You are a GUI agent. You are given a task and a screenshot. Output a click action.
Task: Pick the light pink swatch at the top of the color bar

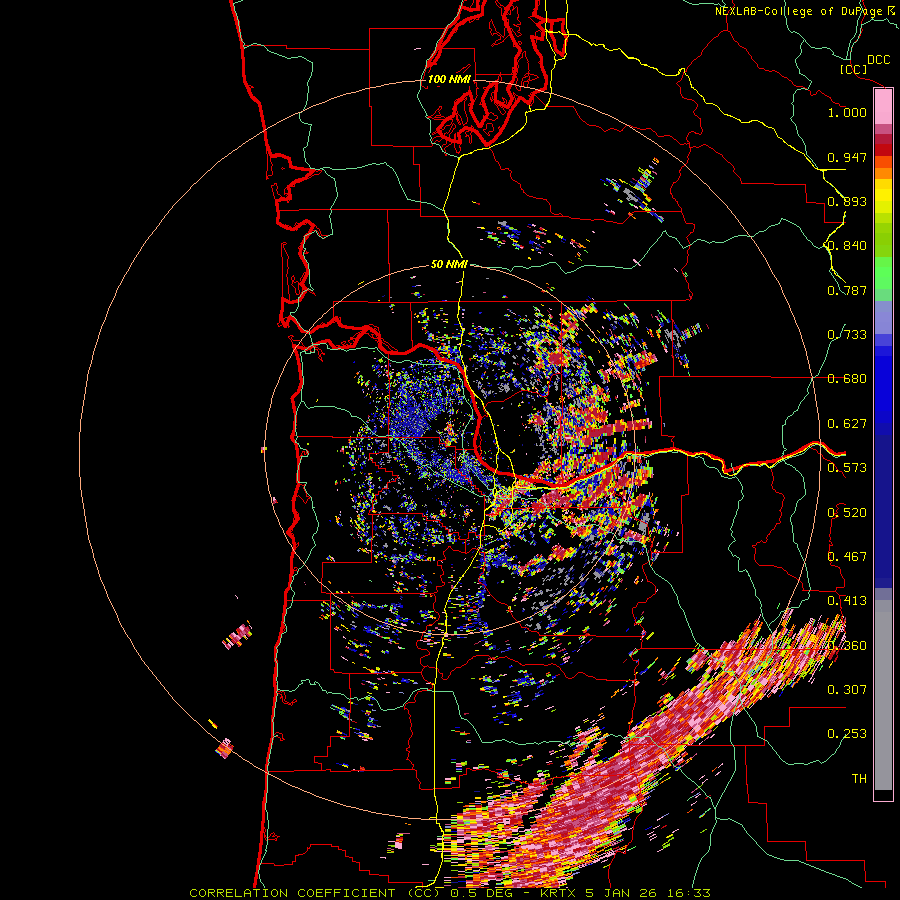(x=883, y=107)
